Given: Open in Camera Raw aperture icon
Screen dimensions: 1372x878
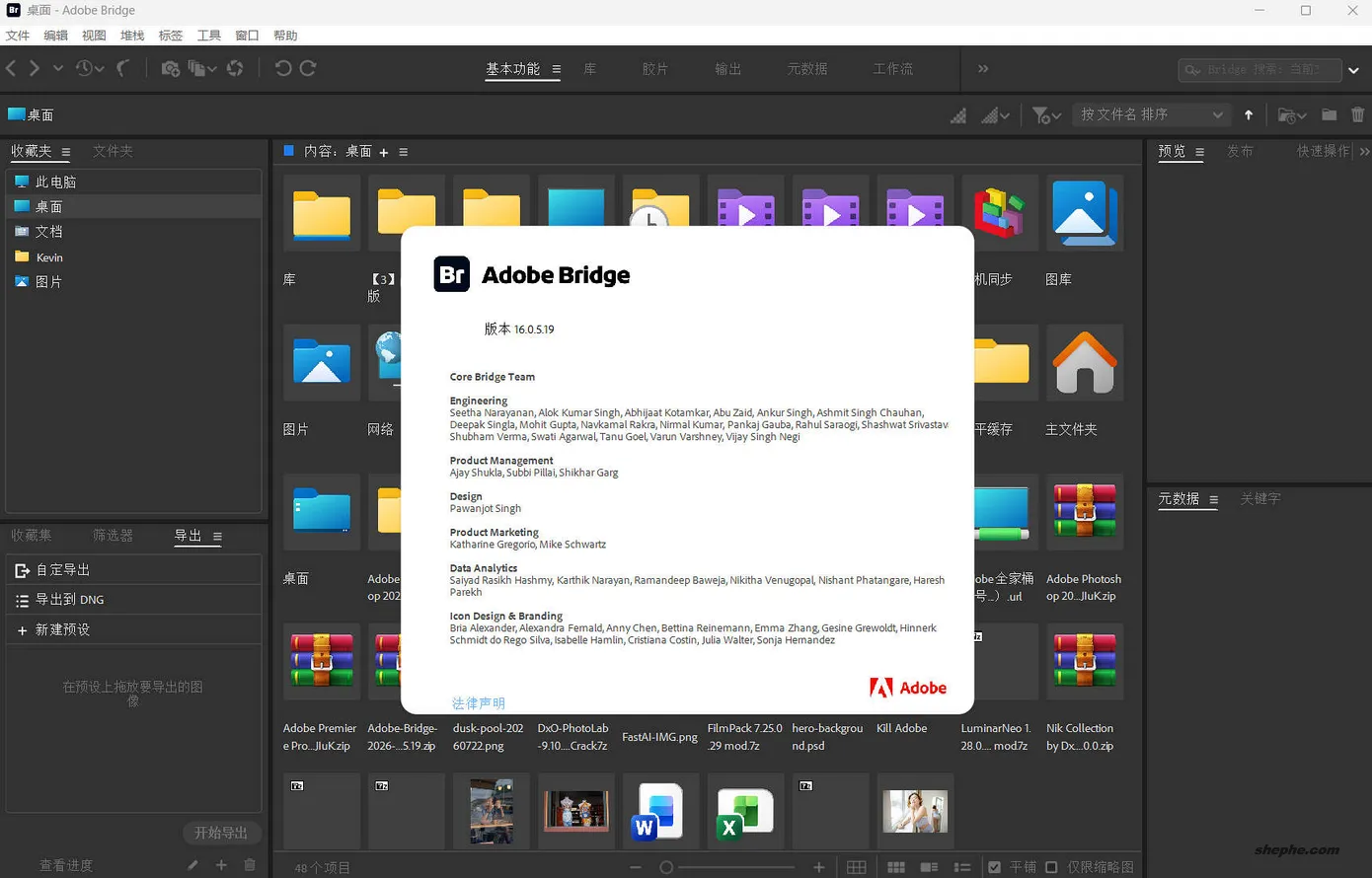Looking at the screenshot, I should point(235,68).
